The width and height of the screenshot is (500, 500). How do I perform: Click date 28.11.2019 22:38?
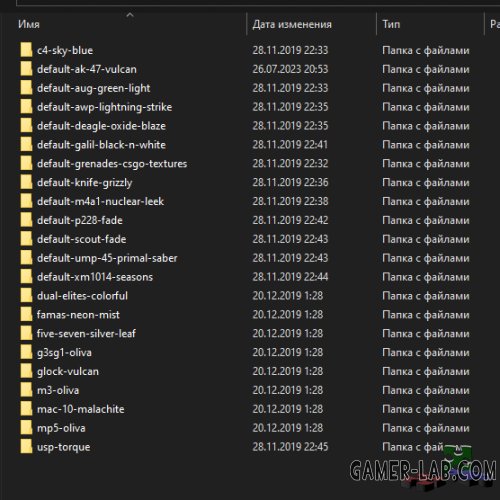[290, 201]
